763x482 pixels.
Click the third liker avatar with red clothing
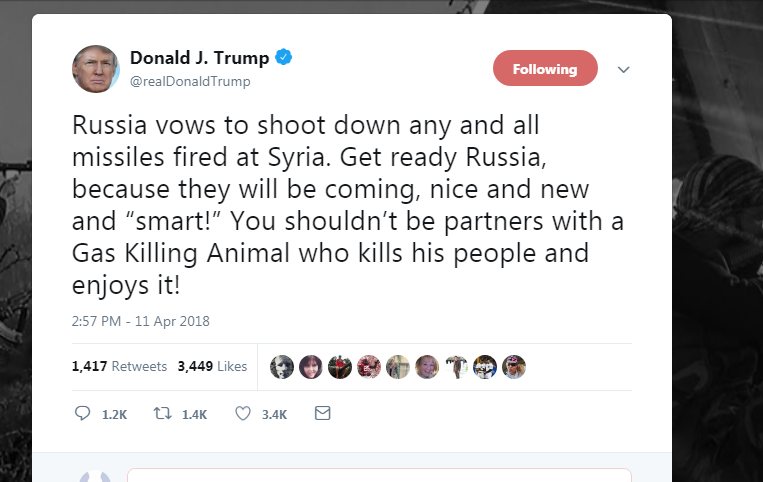point(340,366)
